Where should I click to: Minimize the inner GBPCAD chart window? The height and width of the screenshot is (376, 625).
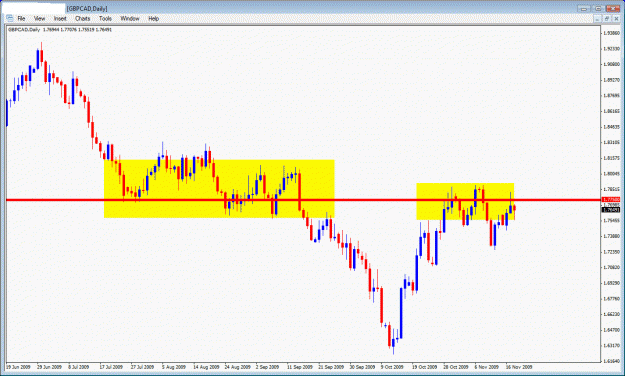click(597, 19)
